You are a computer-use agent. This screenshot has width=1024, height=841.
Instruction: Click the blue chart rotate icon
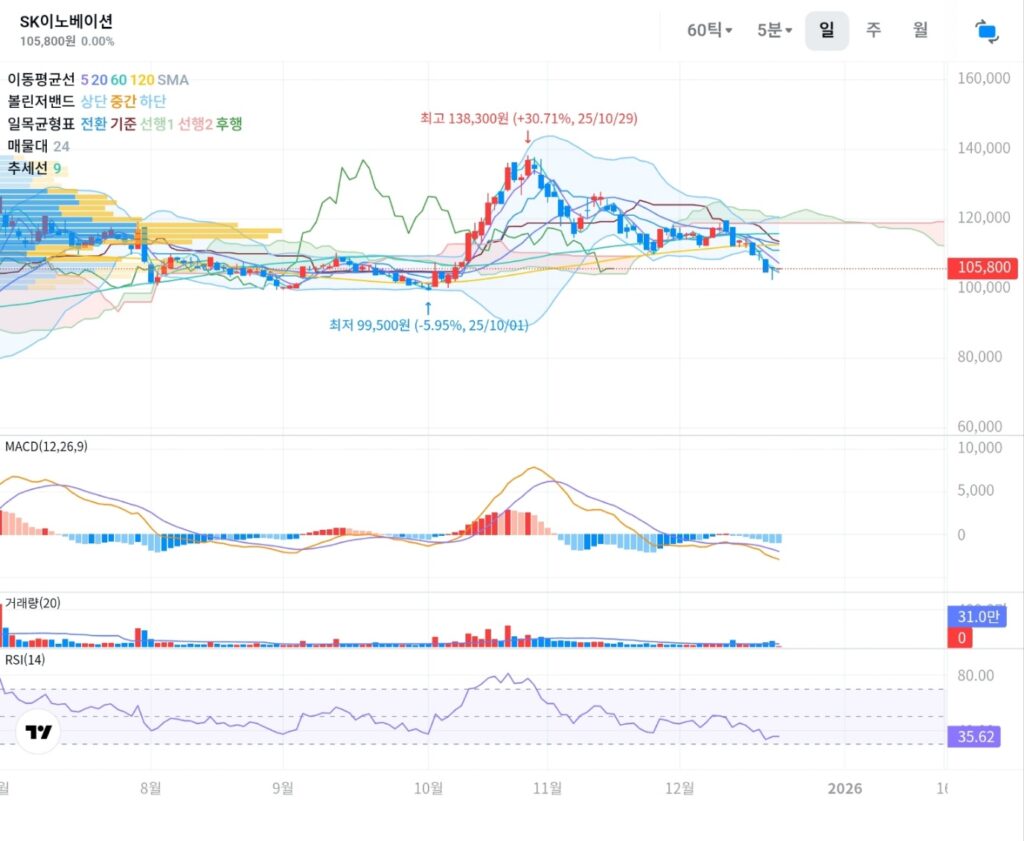coord(986,31)
